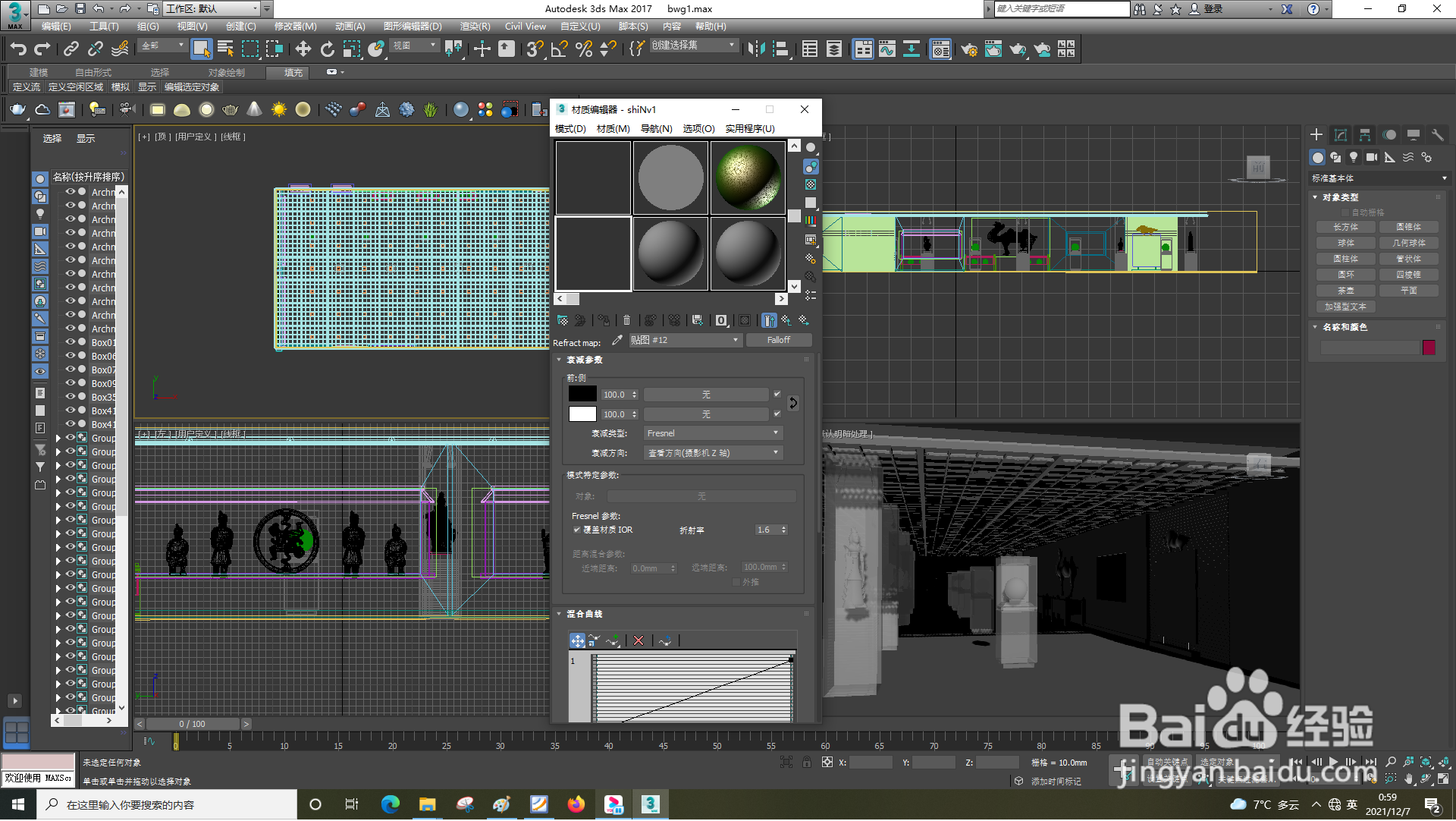Click the swap colors arrow button
1456x821 pixels.
[793, 403]
